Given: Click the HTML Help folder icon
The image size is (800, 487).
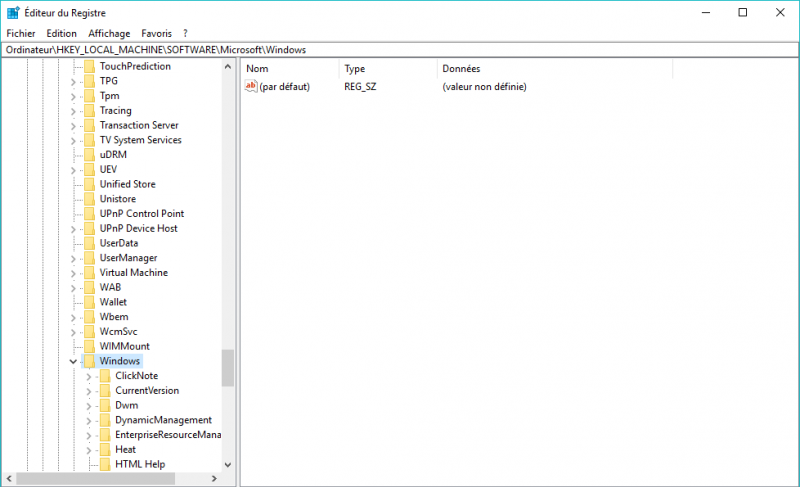Looking at the screenshot, I should click(105, 465).
